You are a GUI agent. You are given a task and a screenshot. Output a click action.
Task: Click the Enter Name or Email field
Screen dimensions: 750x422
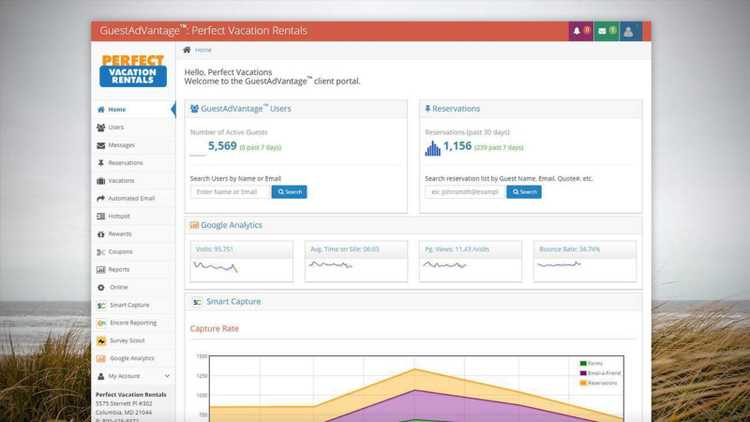coord(231,192)
